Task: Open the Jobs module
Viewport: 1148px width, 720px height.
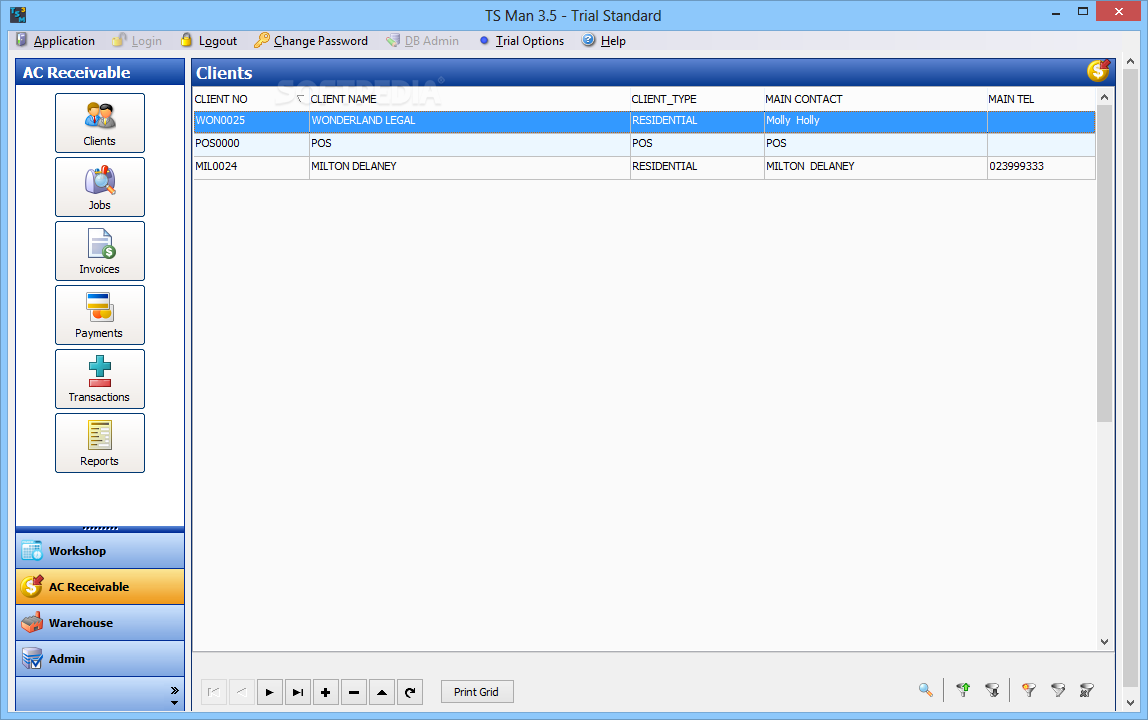Action: [100, 187]
